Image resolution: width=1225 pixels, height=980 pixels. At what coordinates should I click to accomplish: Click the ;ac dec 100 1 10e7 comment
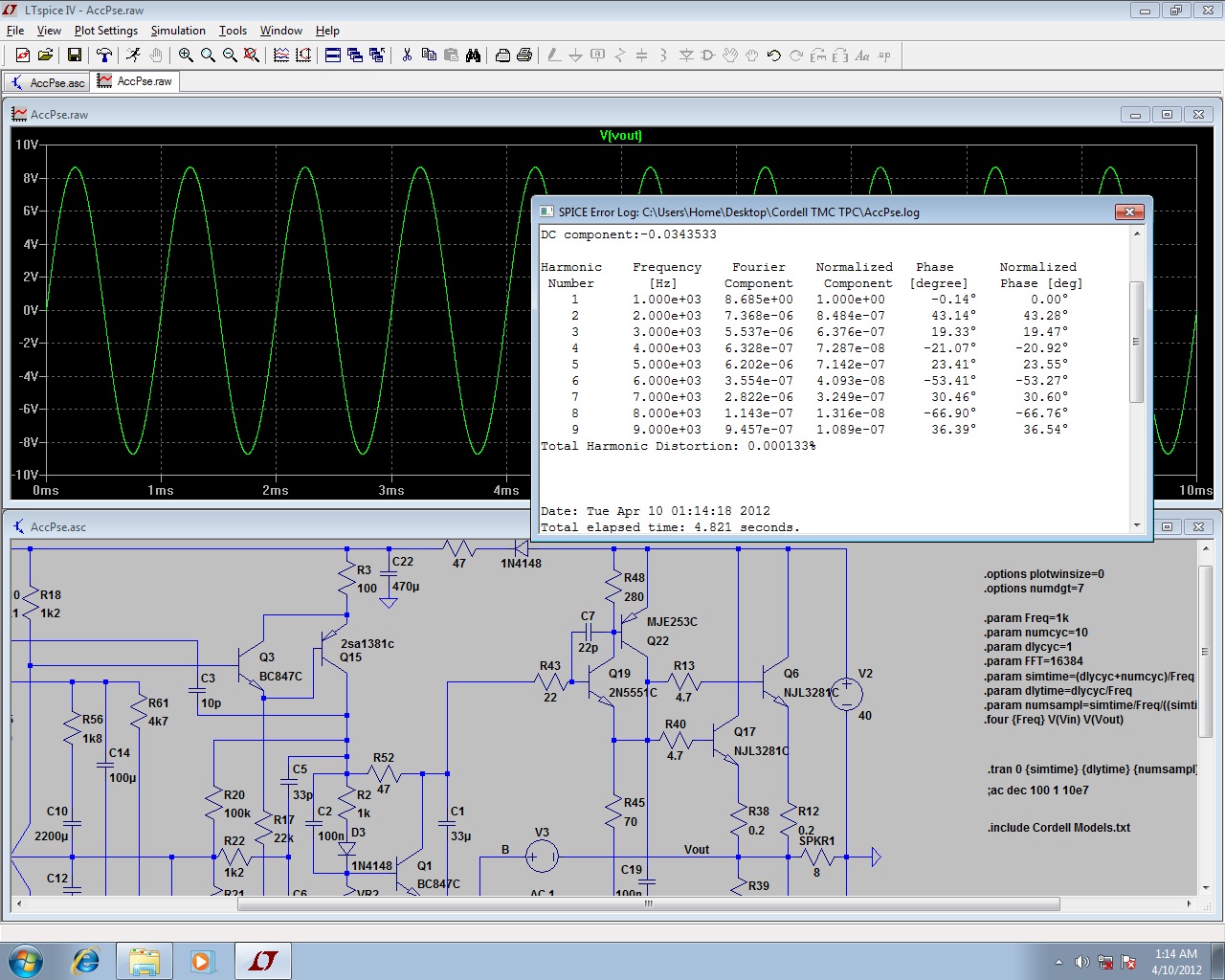(x=1038, y=791)
